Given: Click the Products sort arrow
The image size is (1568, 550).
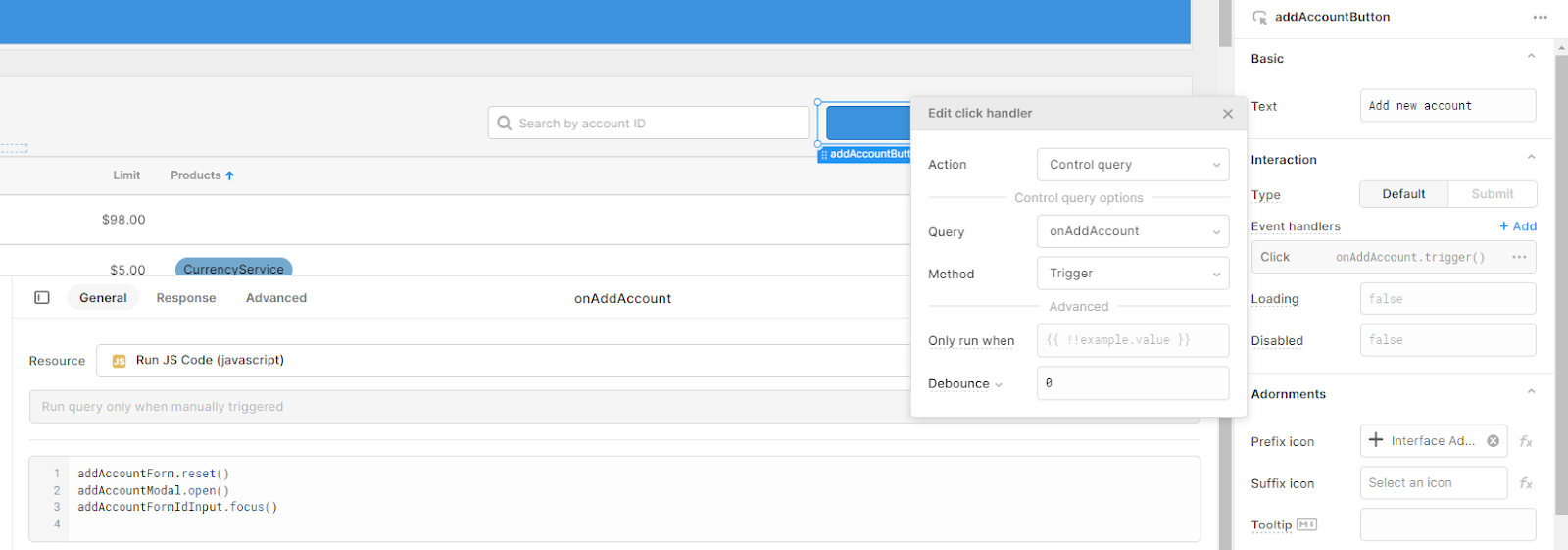Looking at the screenshot, I should coord(229,175).
